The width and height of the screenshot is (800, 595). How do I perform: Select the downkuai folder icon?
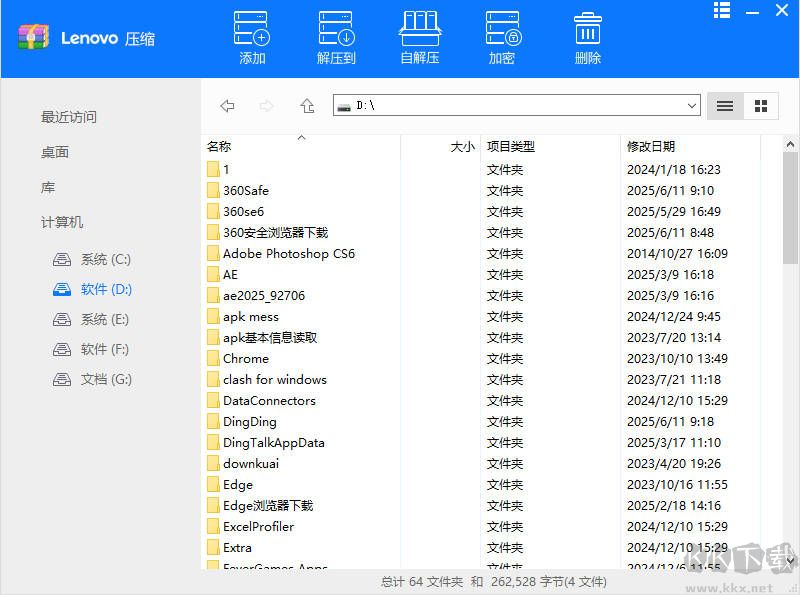pos(213,463)
